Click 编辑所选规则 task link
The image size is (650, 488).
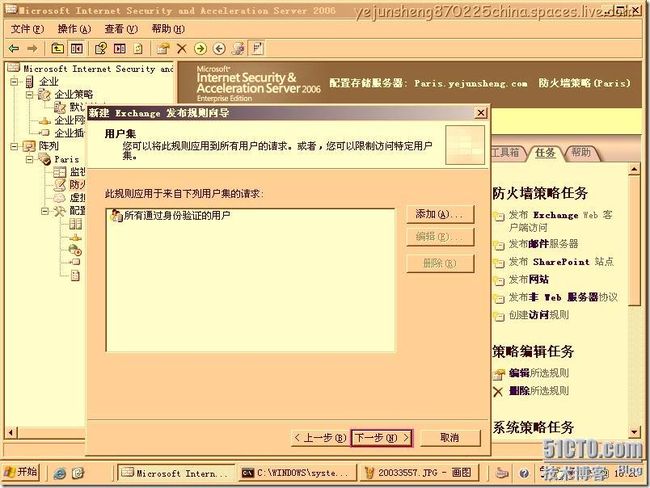click(x=538, y=373)
